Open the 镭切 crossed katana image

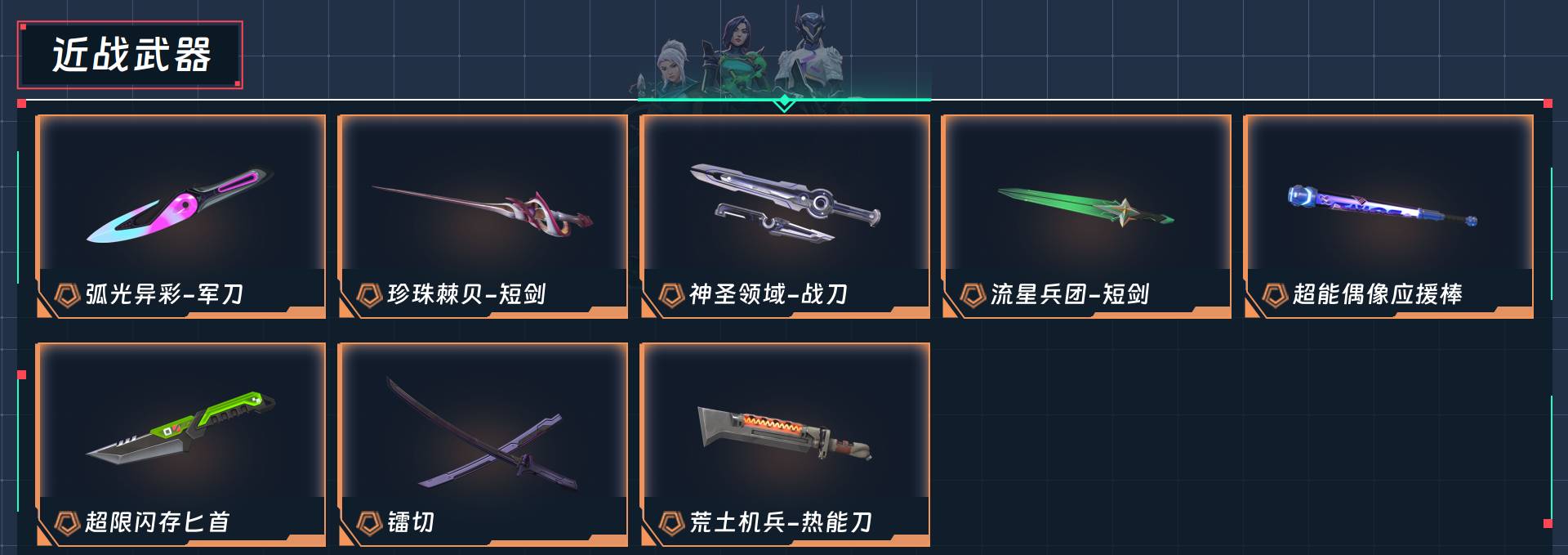point(483,433)
